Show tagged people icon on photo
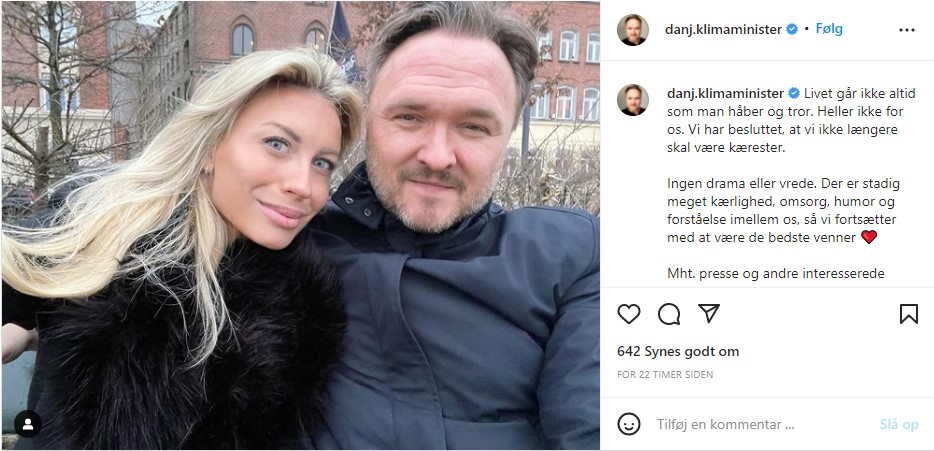 point(27,424)
